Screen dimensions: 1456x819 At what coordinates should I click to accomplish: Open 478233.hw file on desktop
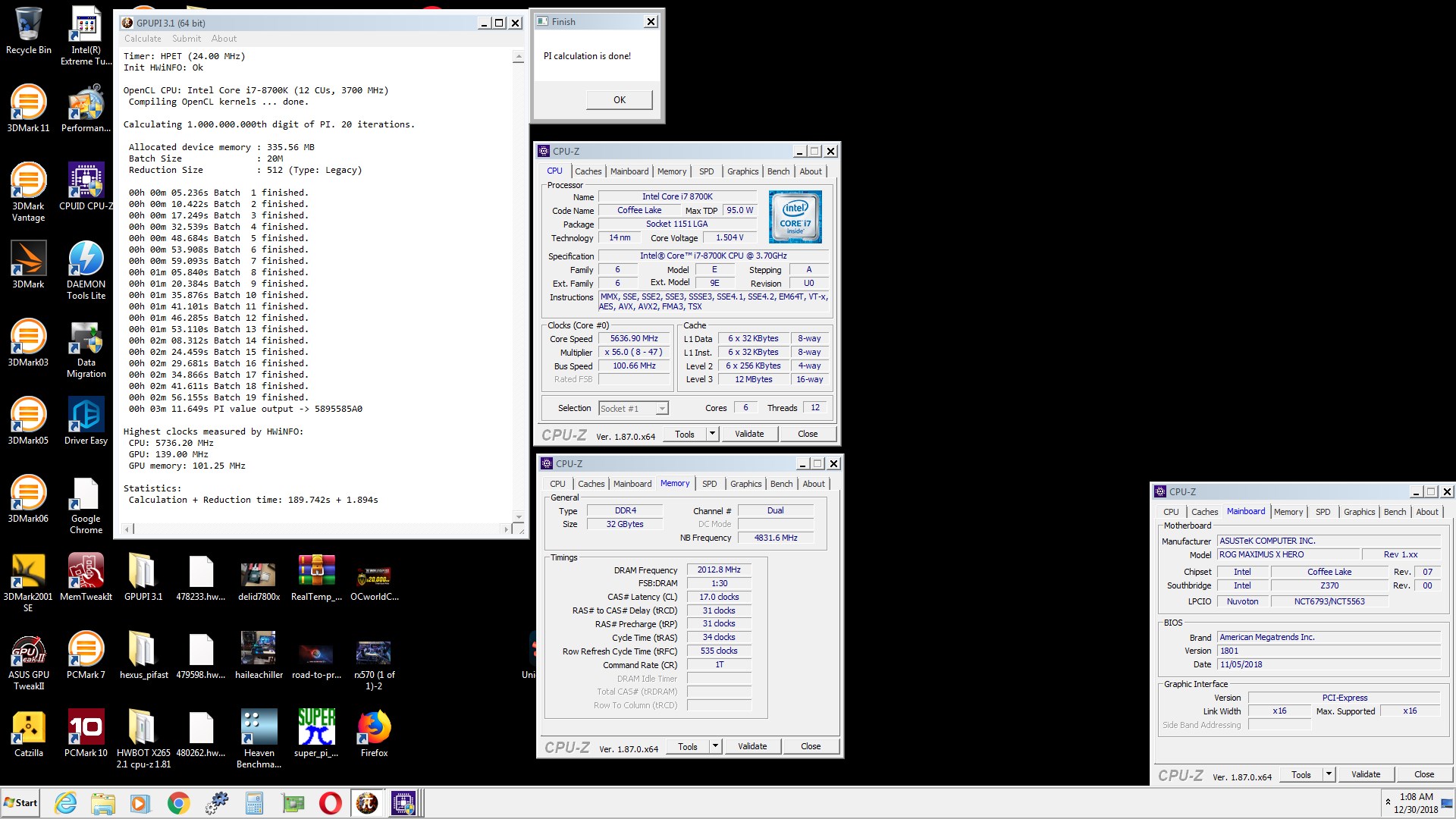[201, 577]
